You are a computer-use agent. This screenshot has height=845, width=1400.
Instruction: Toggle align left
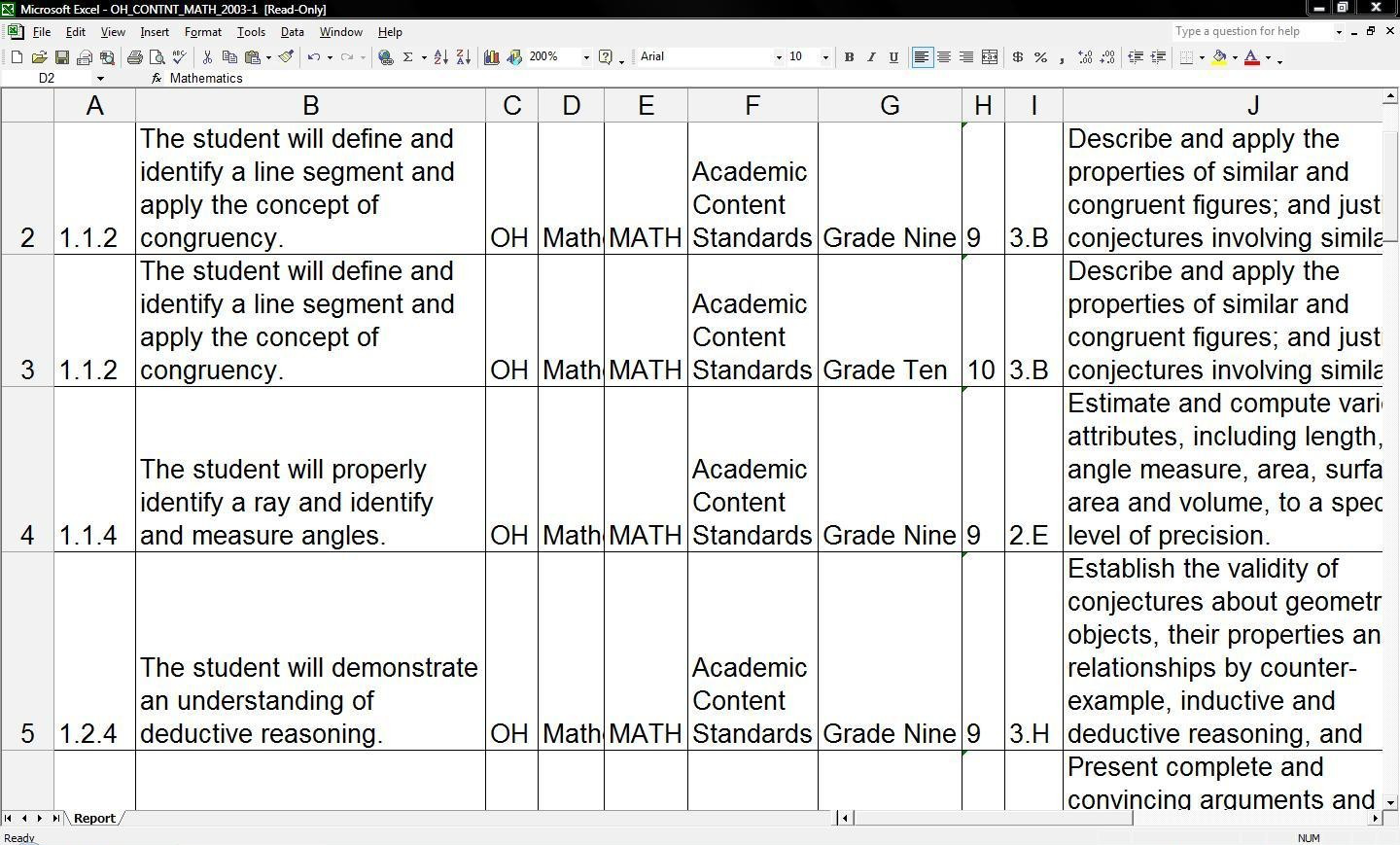(922, 57)
